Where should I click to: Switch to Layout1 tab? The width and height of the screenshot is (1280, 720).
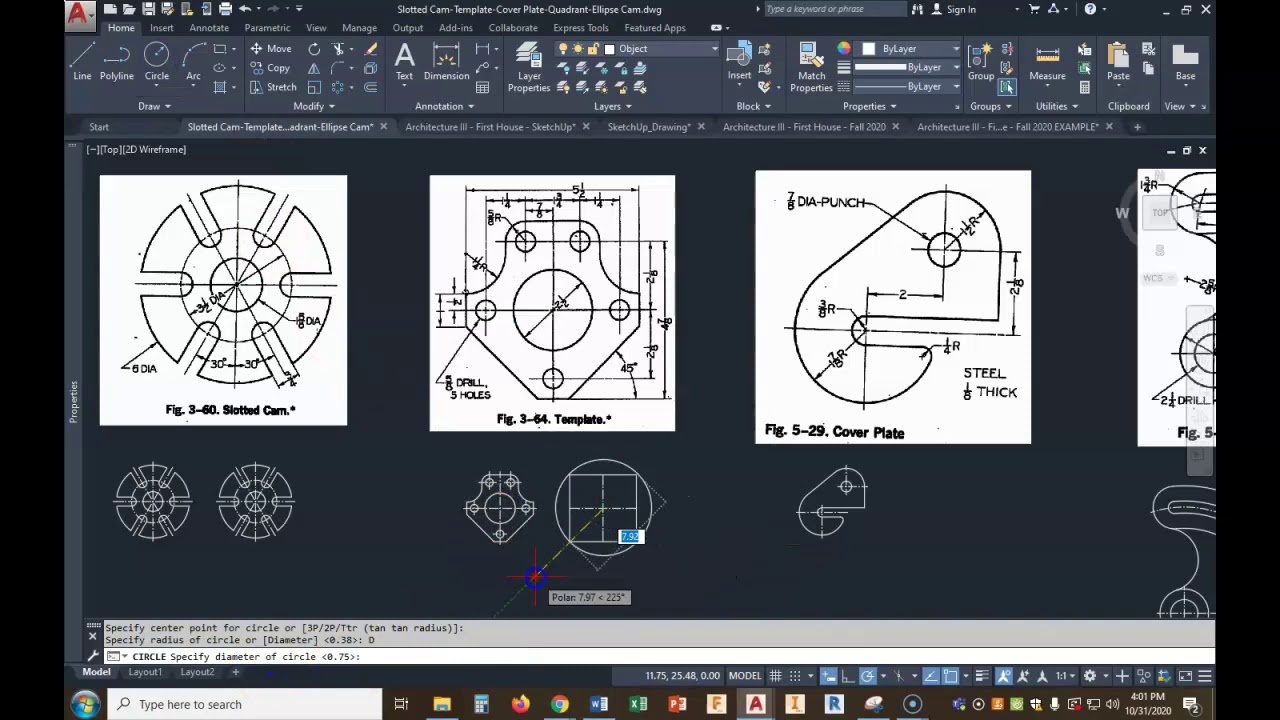tap(145, 672)
